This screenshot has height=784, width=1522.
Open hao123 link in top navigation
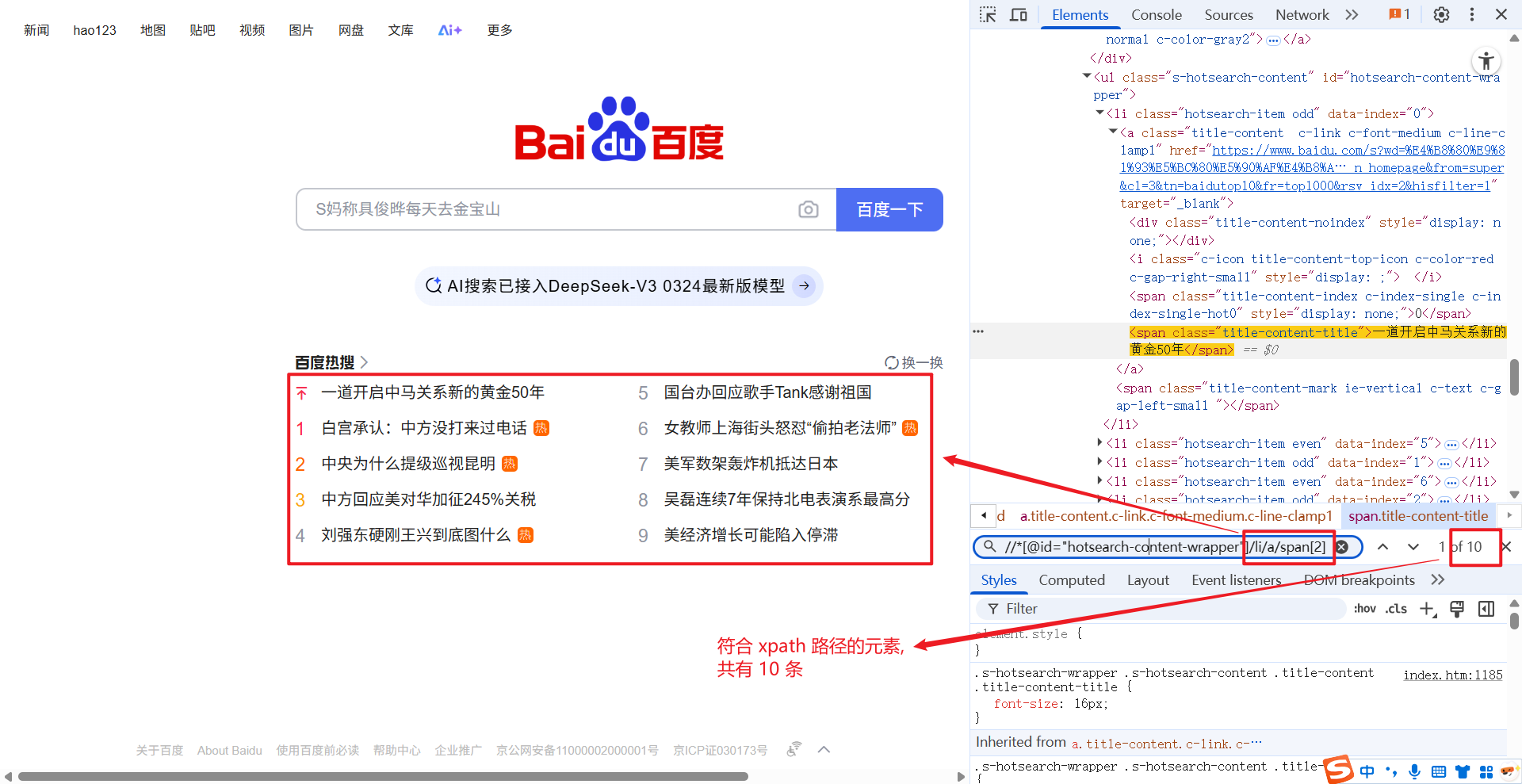point(94,30)
